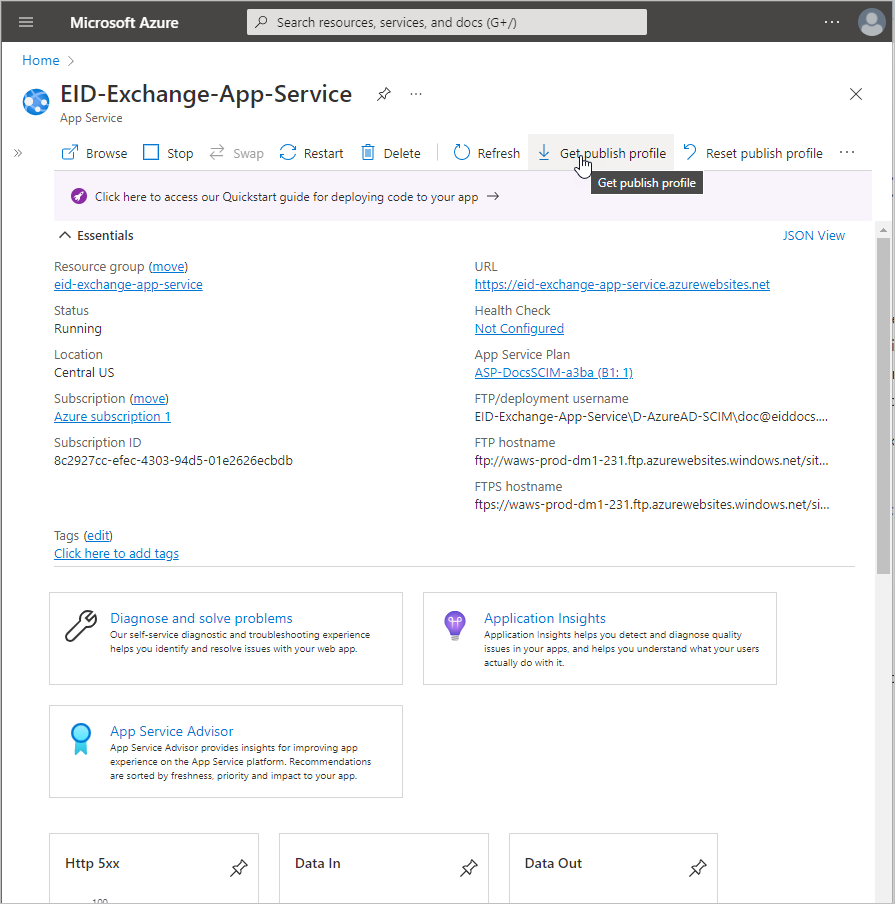Screen dimensions: 895x904
Task: Open the Home breadcrumb
Action: pyautogui.click(x=41, y=61)
